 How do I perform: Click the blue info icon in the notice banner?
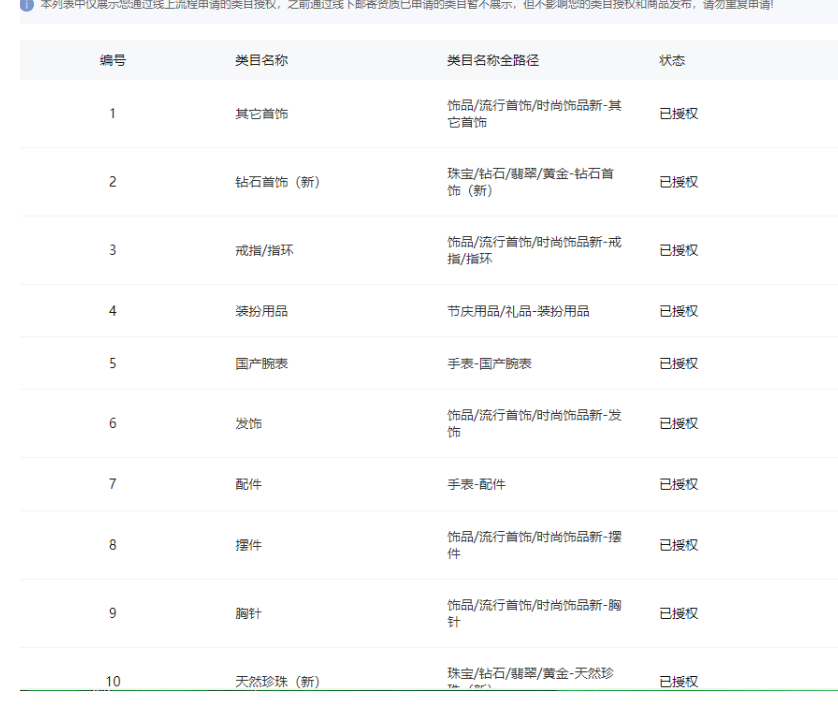pyautogui.click(x=27, y=4)
